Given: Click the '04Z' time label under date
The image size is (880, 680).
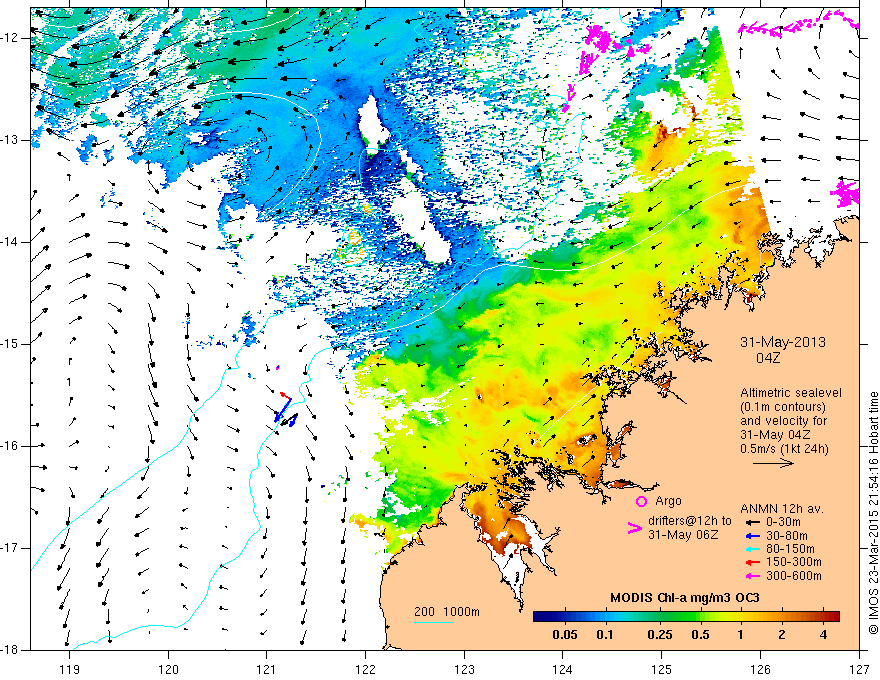Looking at the screenshot, I should click(768, 358).
